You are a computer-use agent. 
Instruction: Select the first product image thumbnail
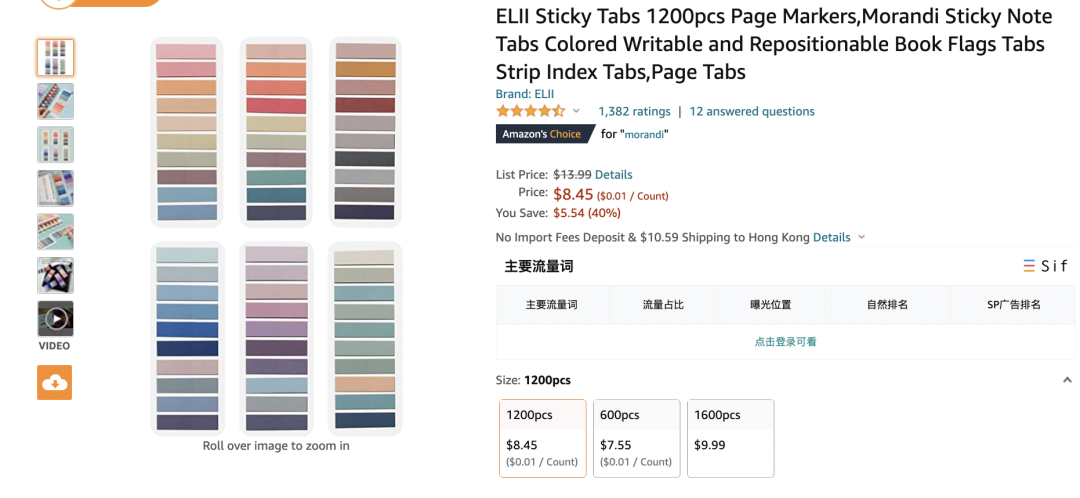(x=55, y=57)
